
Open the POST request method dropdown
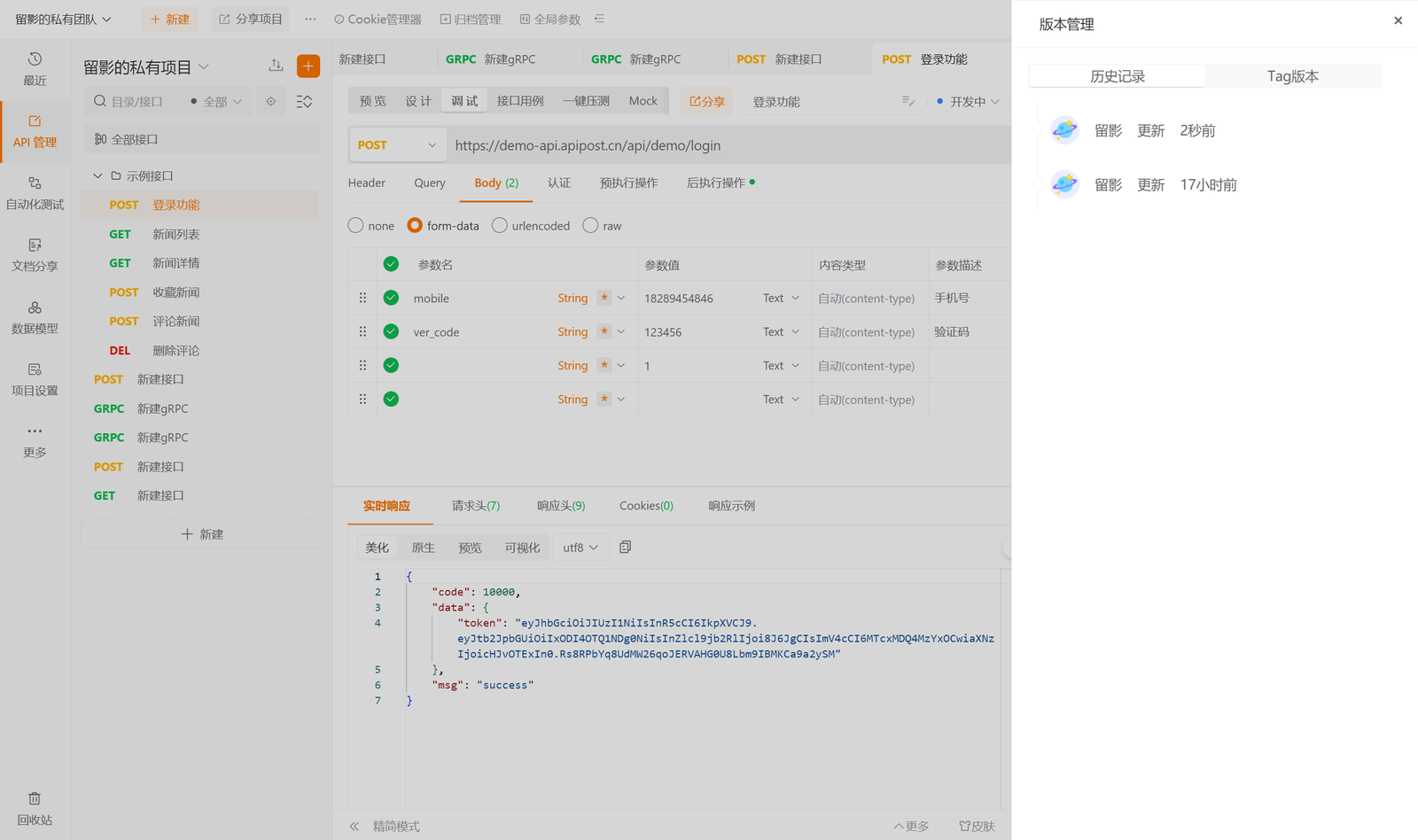tap(397, 144)
